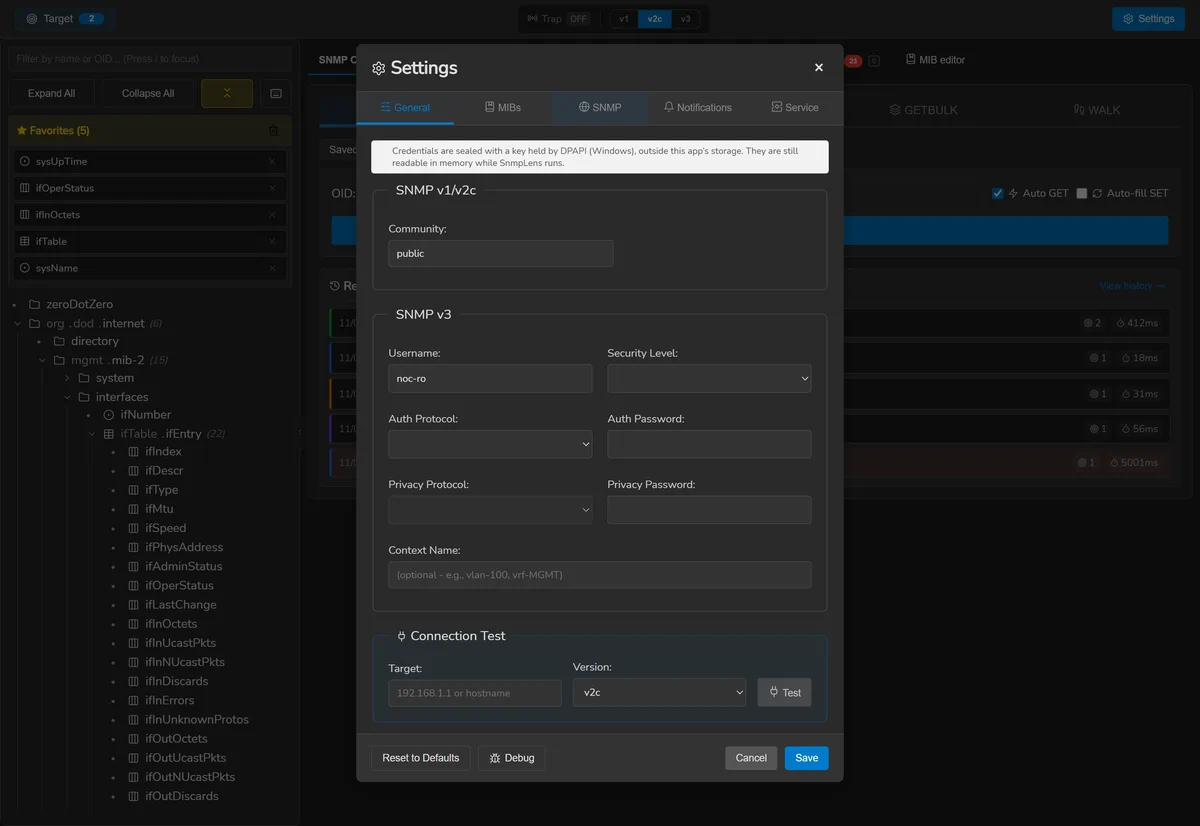Toggle the Auto GET checkbox
The width and height of the screenshot is (1200, 826).
(997, 193)
